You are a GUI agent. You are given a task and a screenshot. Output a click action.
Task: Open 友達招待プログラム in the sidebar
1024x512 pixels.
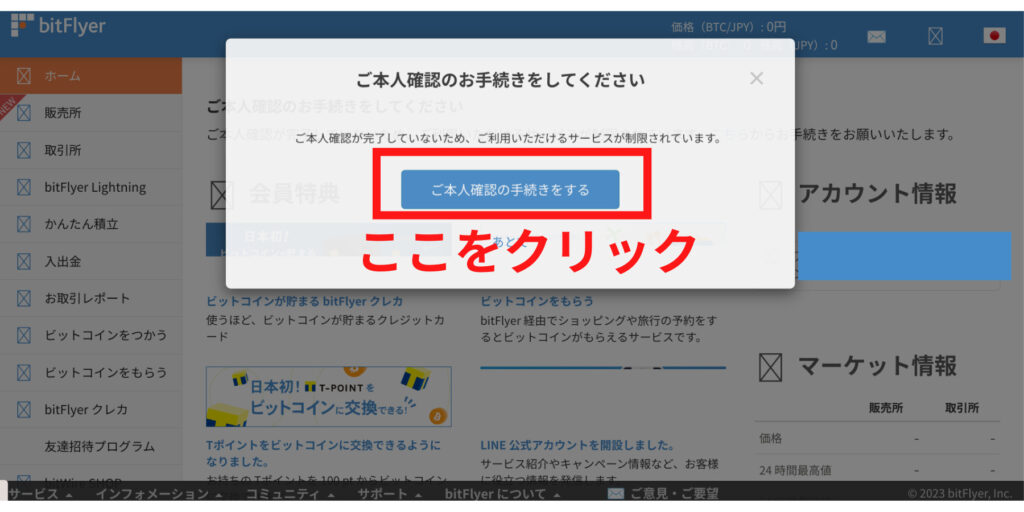(91, 447)
